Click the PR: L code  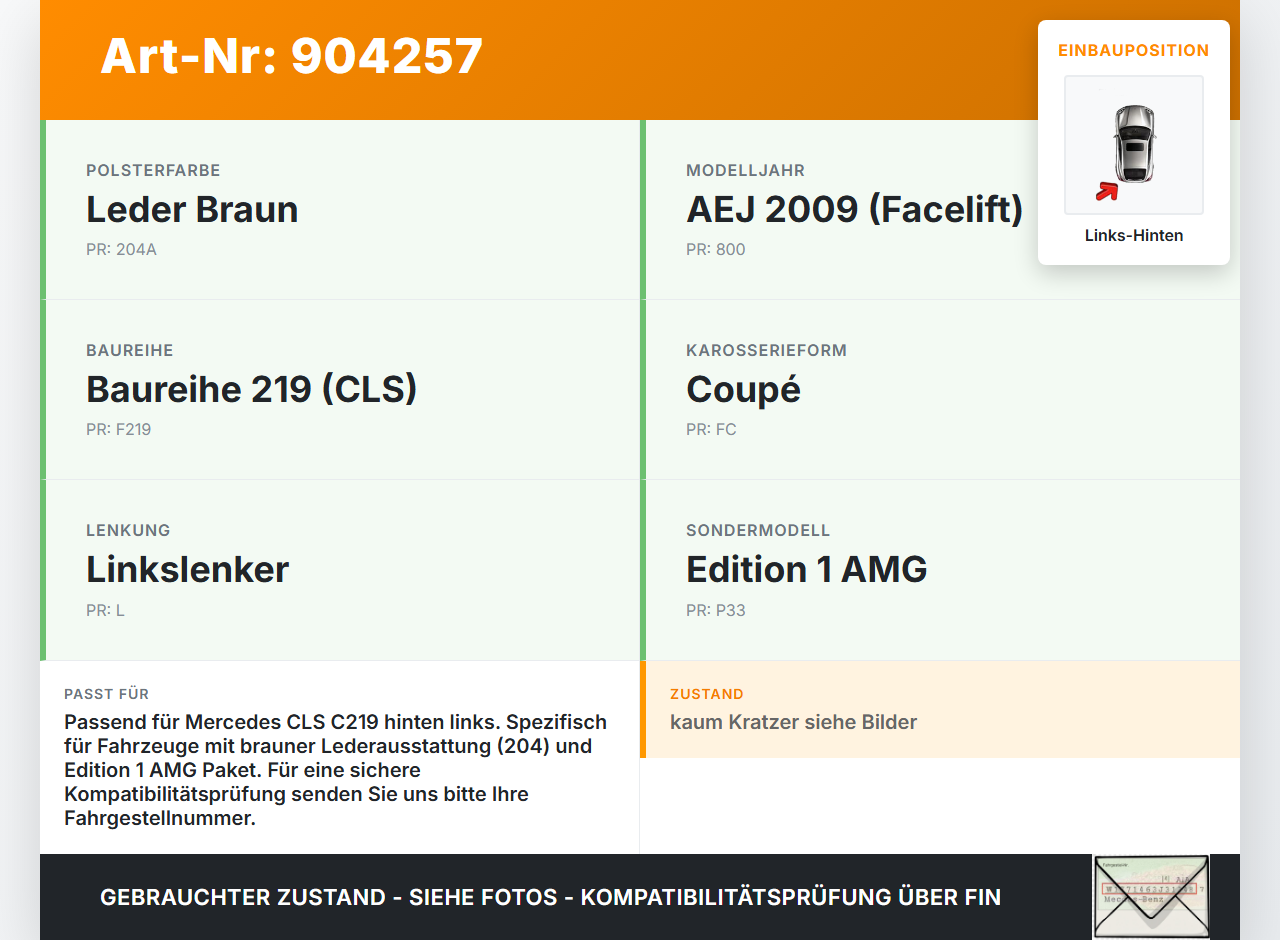(x=105, y=610)
